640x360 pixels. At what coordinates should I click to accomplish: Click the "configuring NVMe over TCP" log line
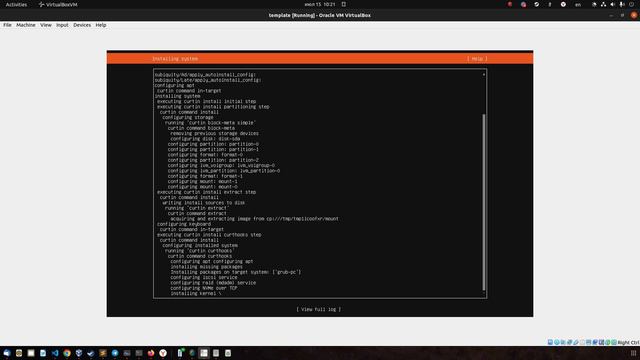[204, 288]
